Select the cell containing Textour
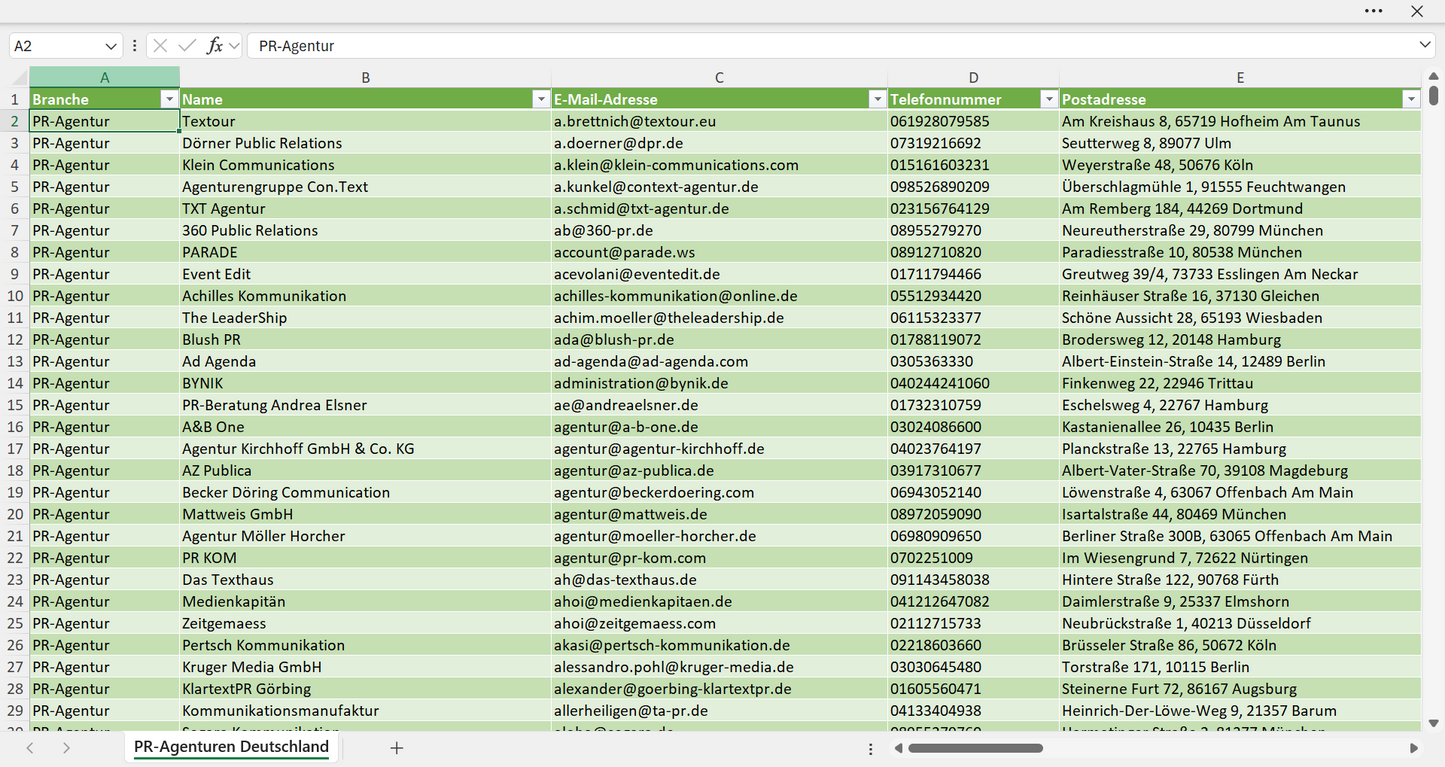 click(x=365, y=121)
